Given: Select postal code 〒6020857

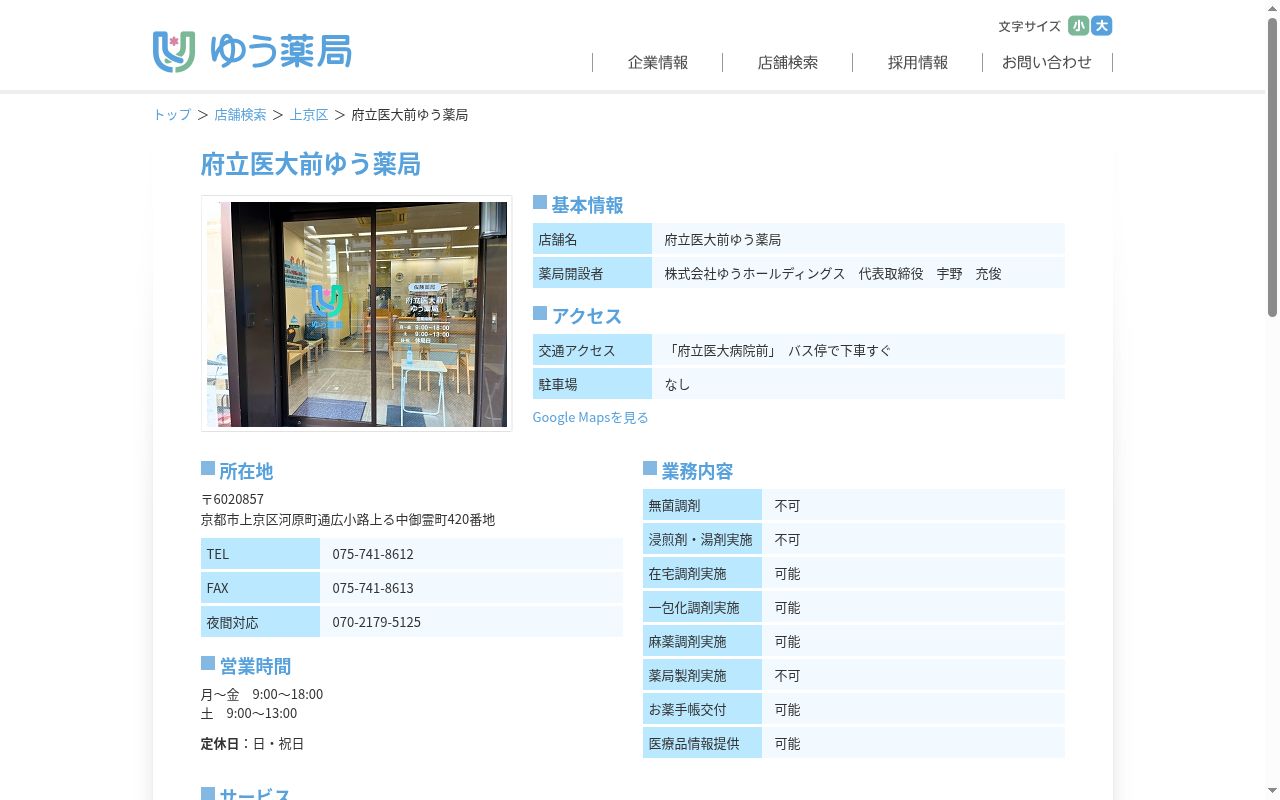Looking at the screenshot, I should 233,499.
